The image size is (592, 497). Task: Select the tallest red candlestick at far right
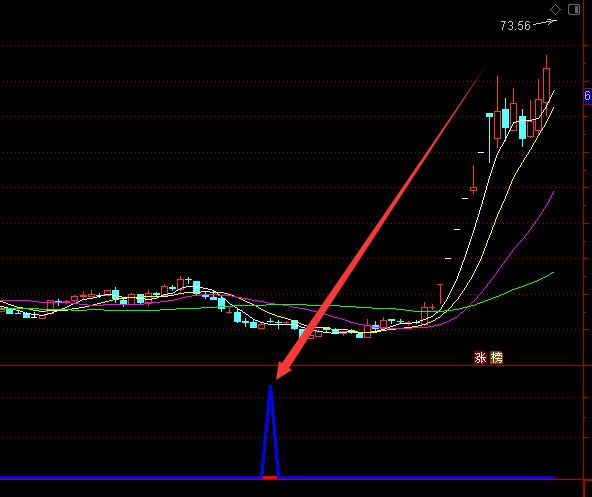546,85
